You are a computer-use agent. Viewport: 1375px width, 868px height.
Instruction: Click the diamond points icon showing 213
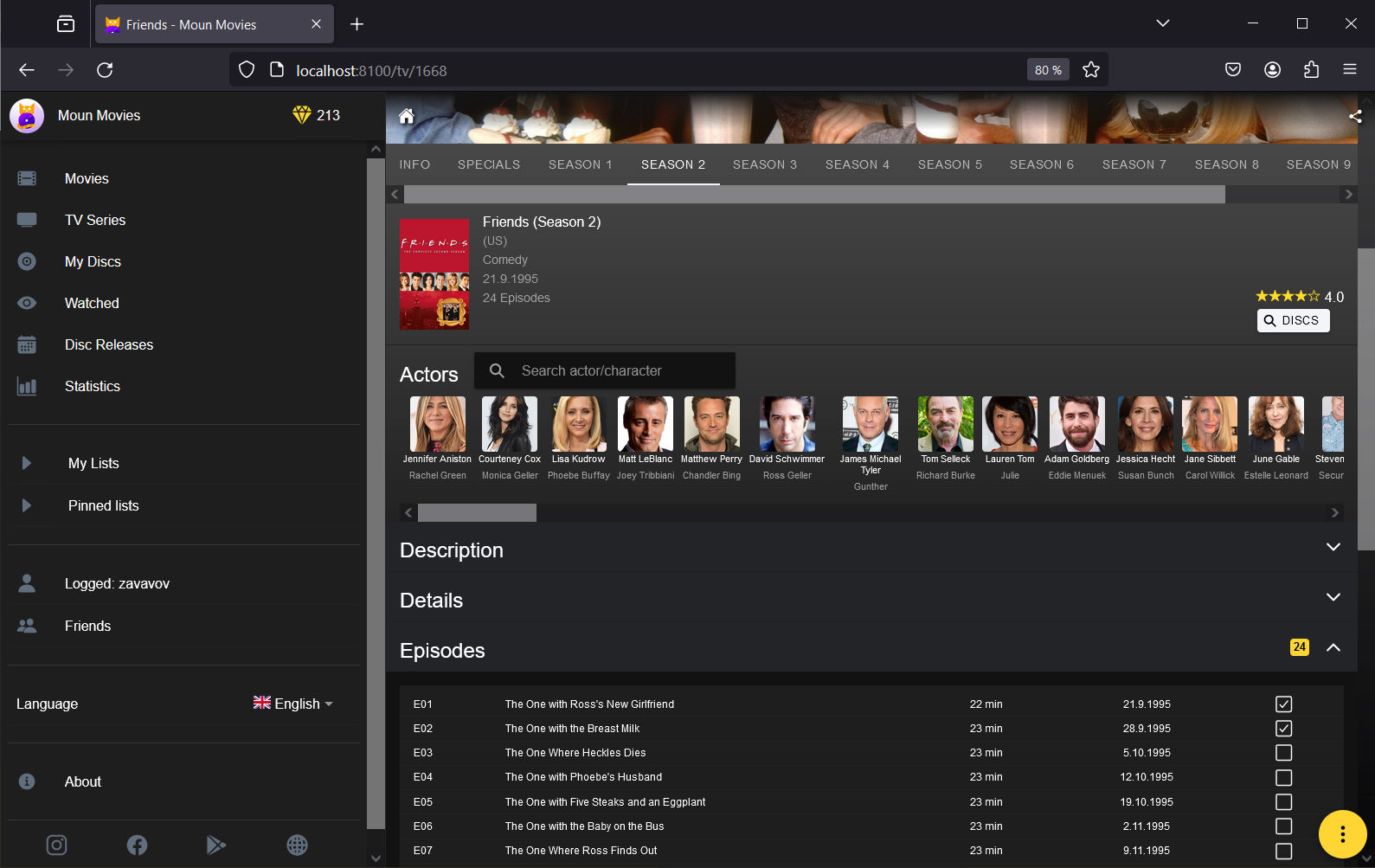[x=301, y=115]
